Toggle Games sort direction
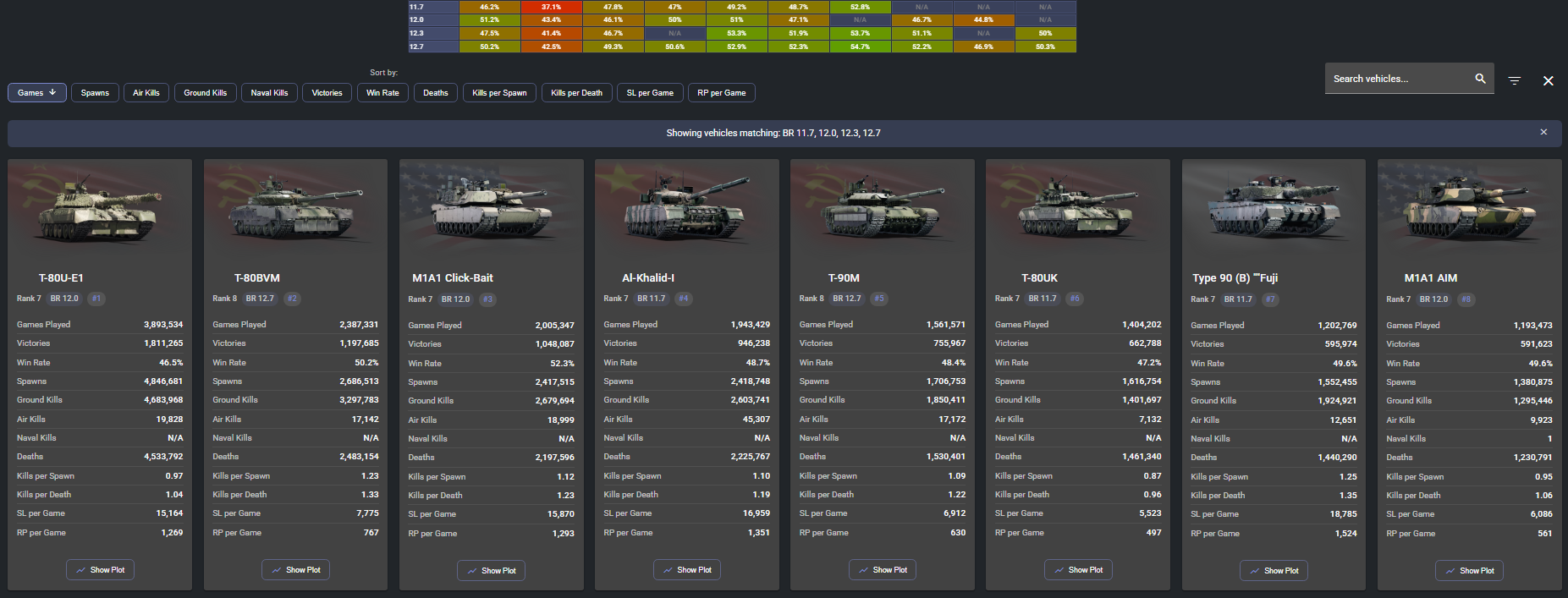 coord(37,93)
